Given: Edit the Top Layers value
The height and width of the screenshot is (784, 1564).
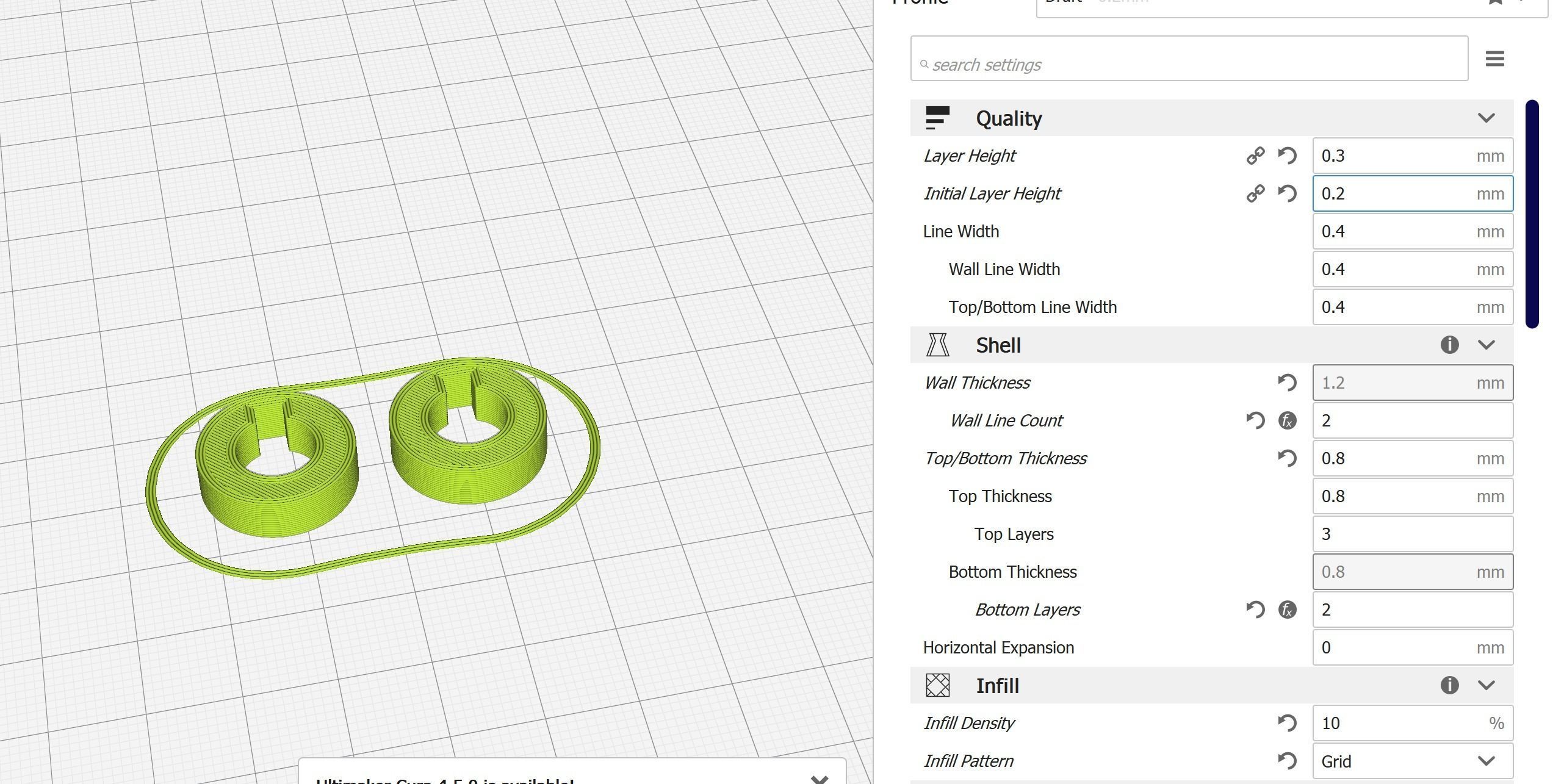Looking at the screenshot, I should click(x=1413, y=534).
